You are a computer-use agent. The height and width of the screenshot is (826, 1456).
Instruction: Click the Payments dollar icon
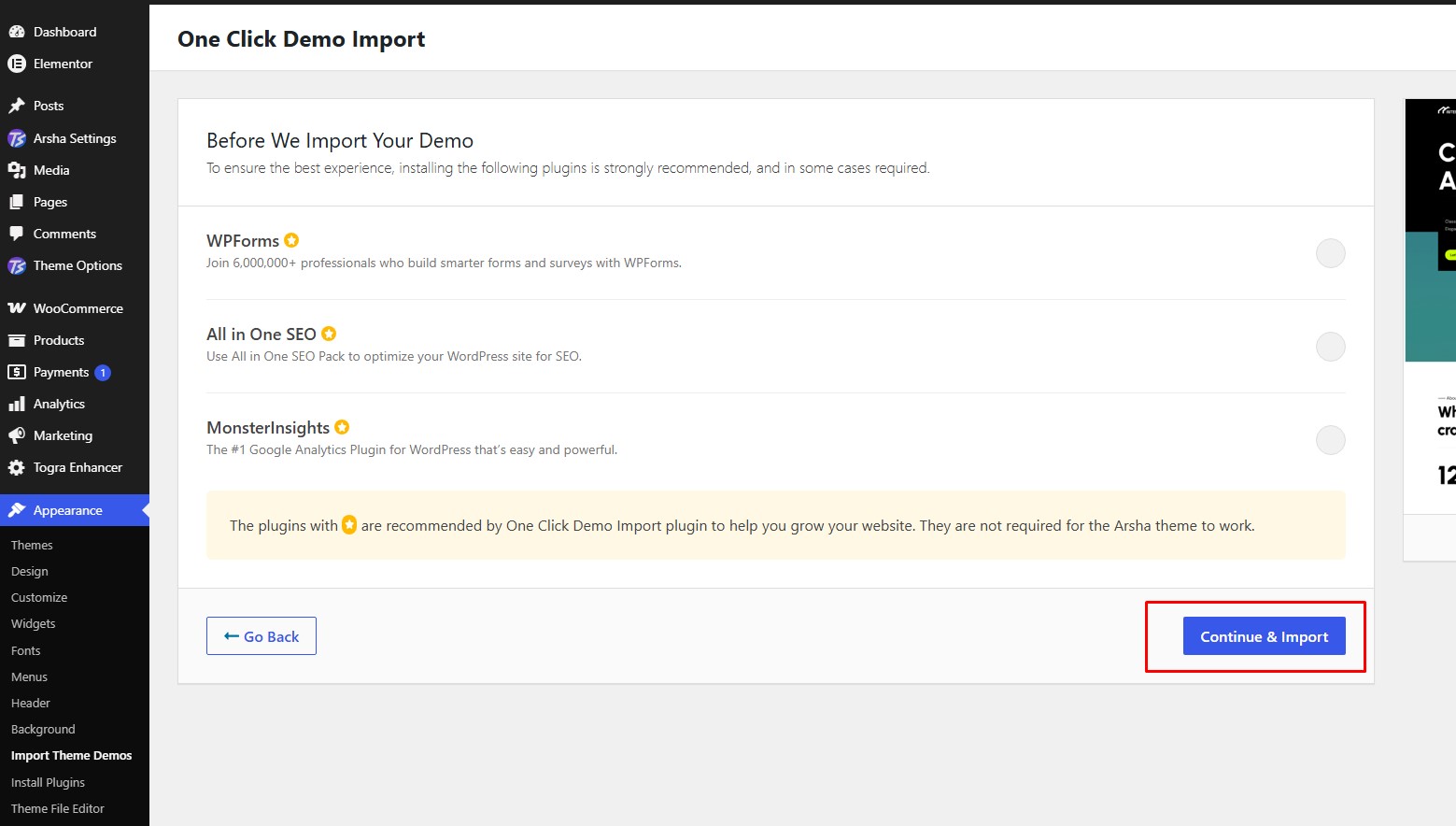17,372
